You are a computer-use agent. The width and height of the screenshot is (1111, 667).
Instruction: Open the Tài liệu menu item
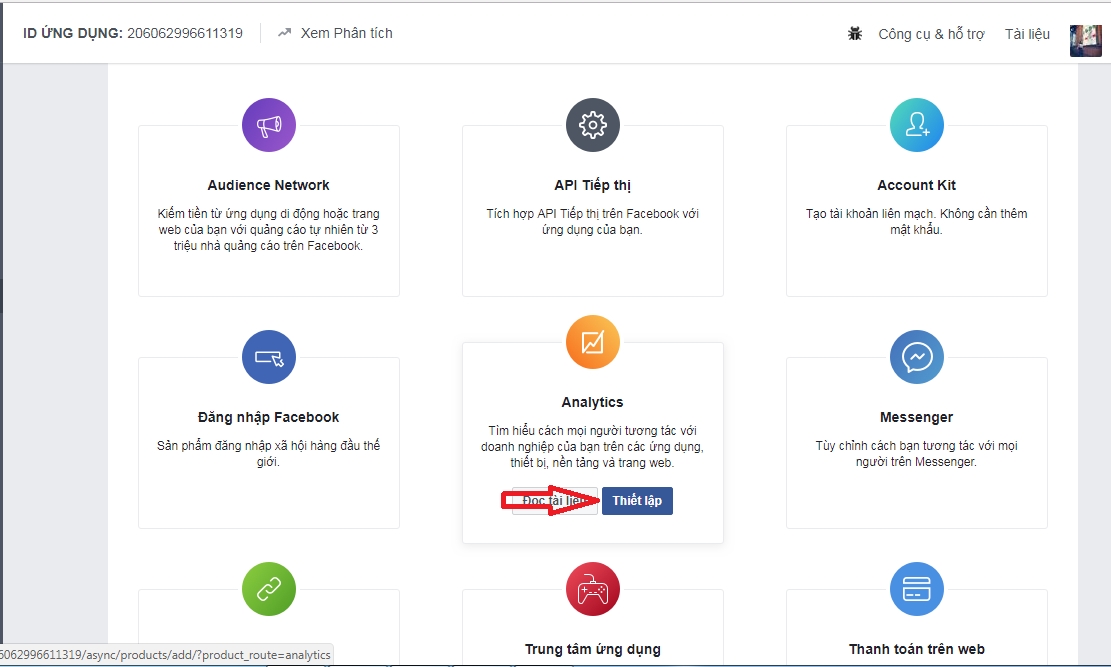[x=1027, y=34]
